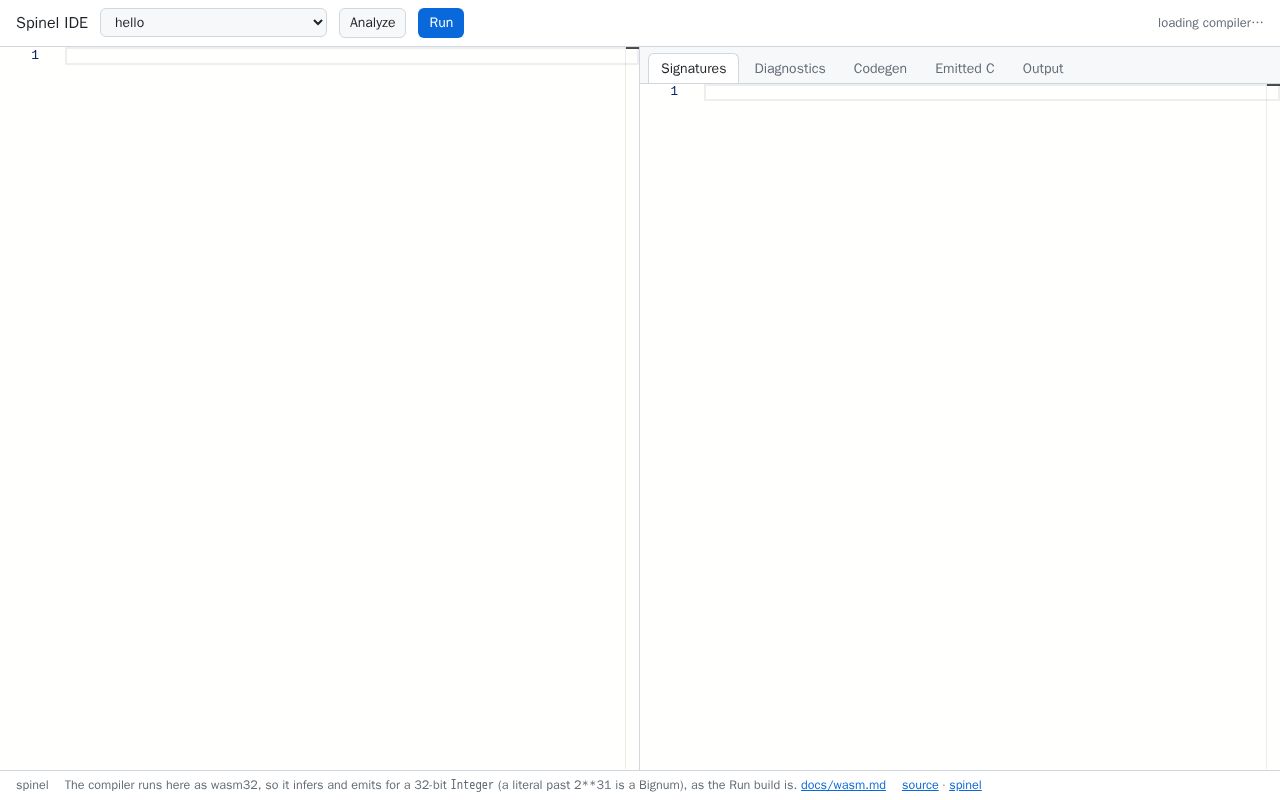Open the docs/wasm.md link
Viewport: 1280px width, 800px height.
843,785
